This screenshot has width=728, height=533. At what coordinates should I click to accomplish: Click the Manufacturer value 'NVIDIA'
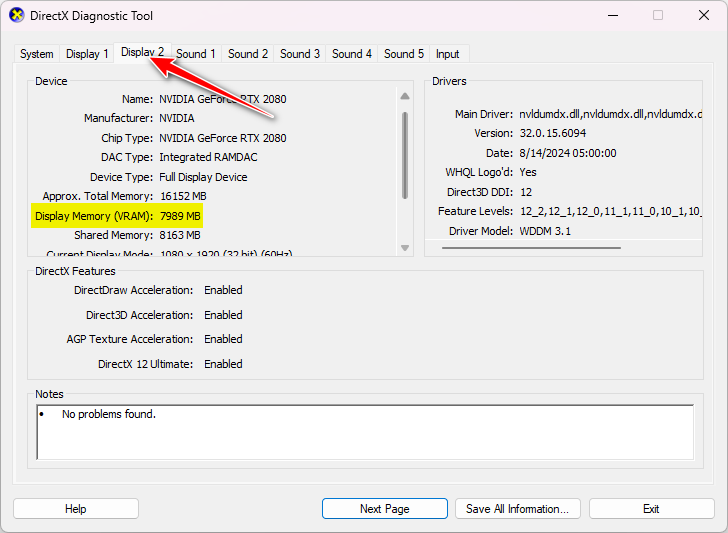click(177, 118)
